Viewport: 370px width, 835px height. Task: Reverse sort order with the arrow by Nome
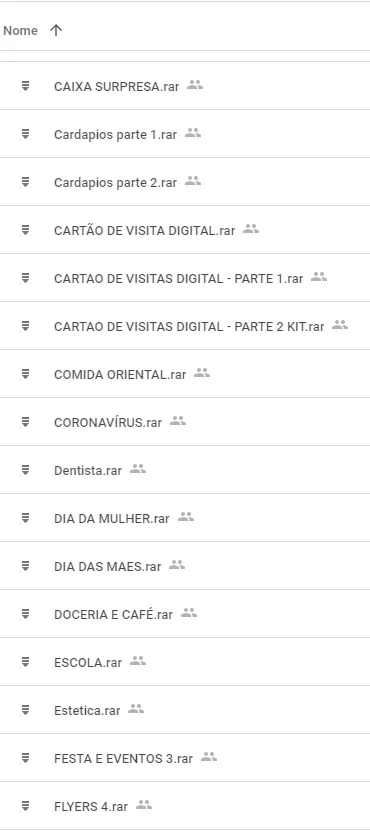tap(56, 30)
